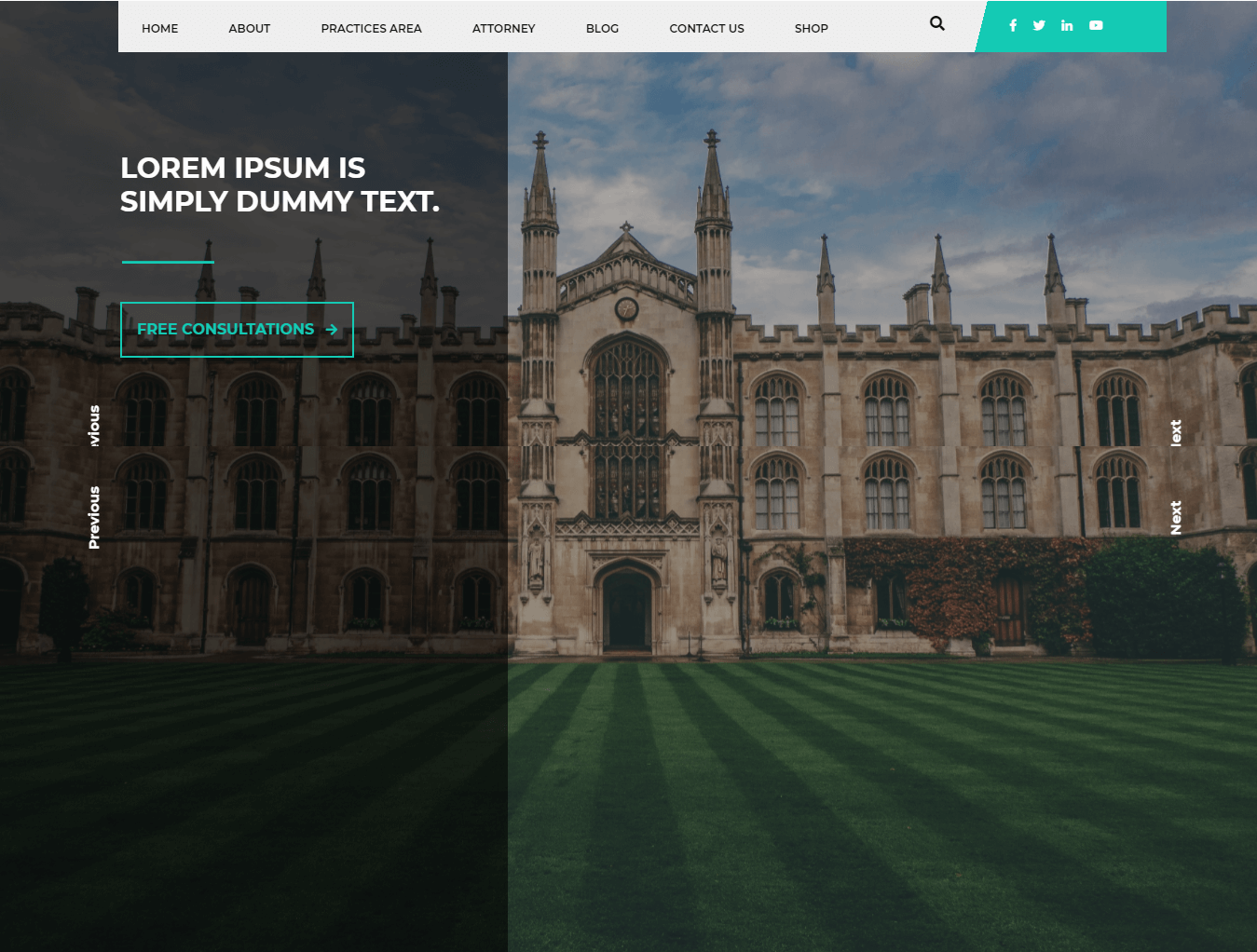Viewport: 1257px width, 952px height.
Task: Select Practices Area in the navbar
Action: tap(371, 29)
